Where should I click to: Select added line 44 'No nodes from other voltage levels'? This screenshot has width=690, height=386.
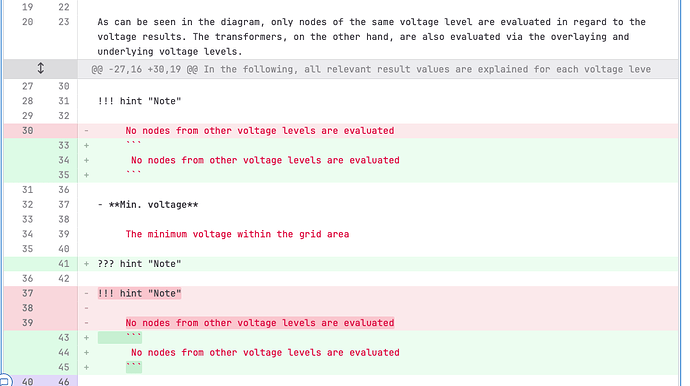click(265, 353)
